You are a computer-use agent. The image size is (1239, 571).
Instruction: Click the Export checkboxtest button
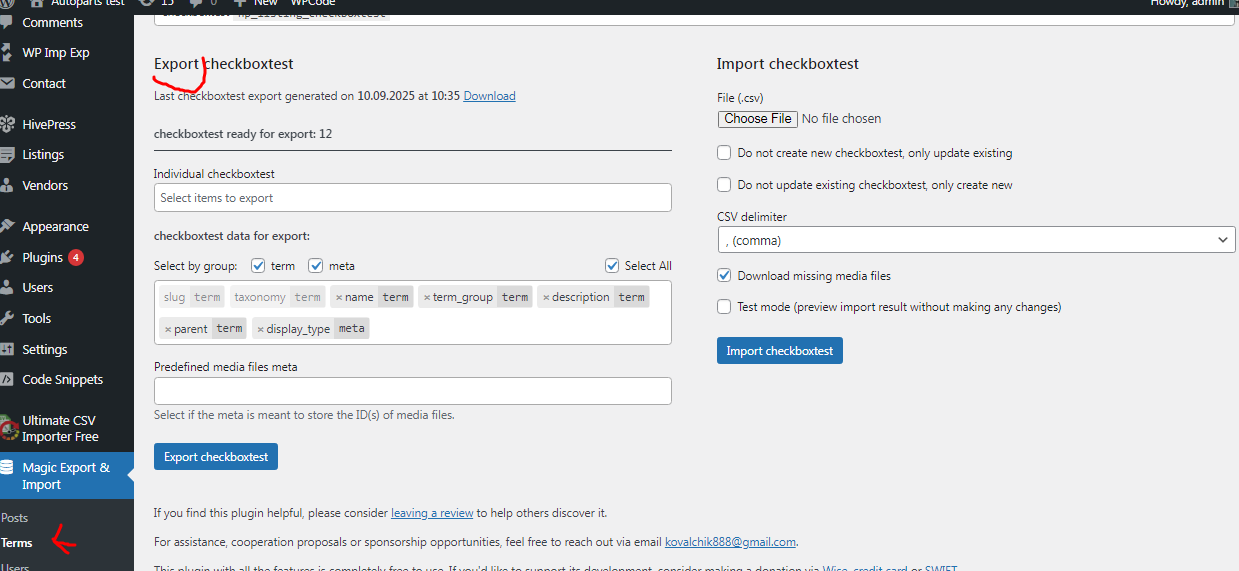coord(216,457)
